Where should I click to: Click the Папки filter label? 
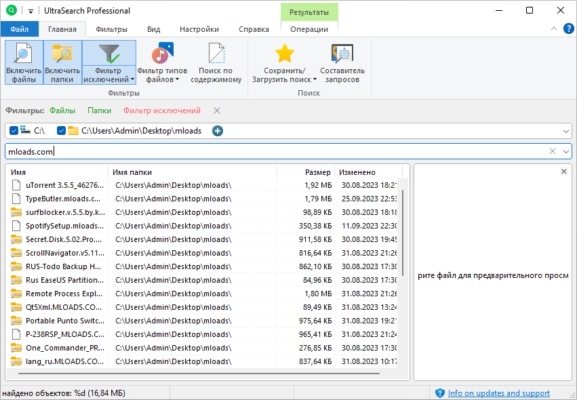[x=99, y=110]
